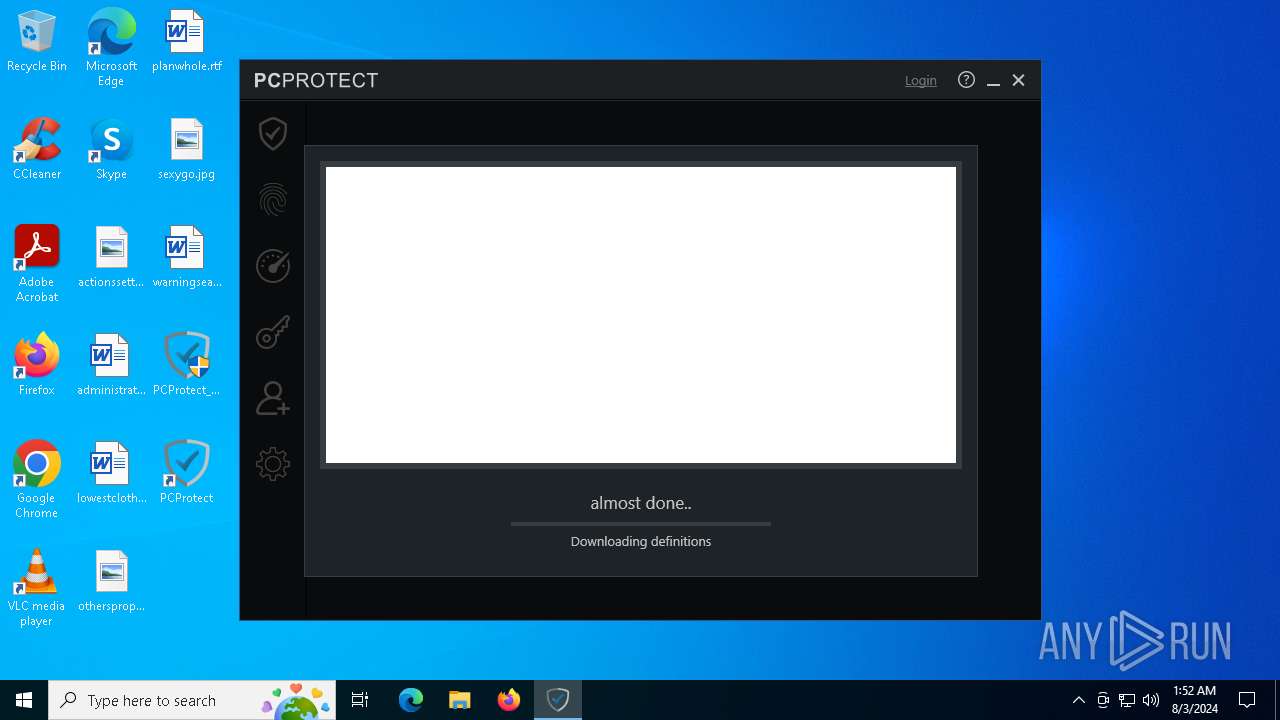The width and height of the screenshot is (1280, 720).
Task: Select the actionssett image file icon
Action: 111,257
